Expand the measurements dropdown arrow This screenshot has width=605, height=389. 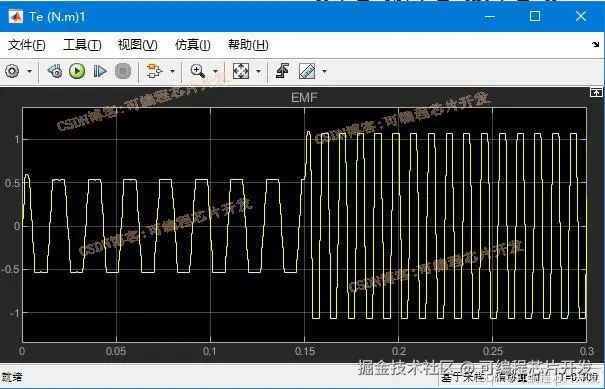point(324,71)
